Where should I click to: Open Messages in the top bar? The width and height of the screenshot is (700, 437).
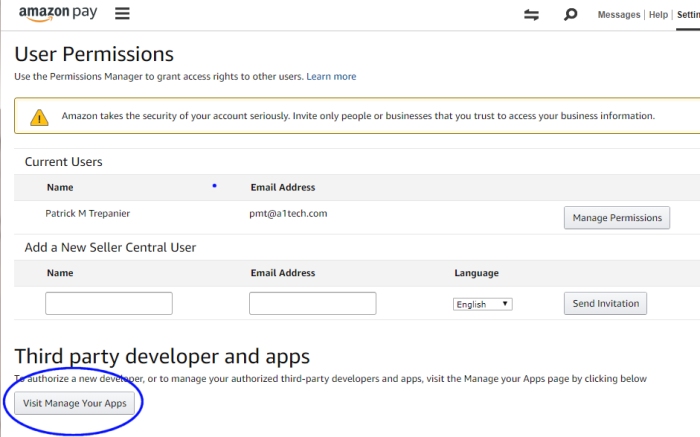[619, 15]
